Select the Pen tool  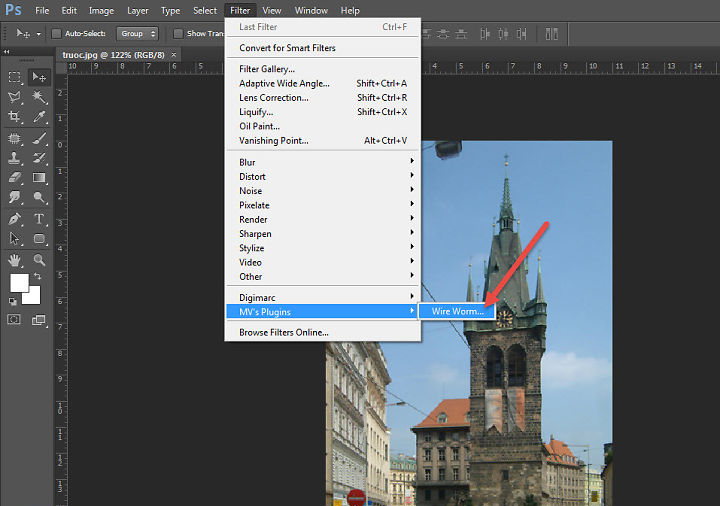tap(15, 219)
